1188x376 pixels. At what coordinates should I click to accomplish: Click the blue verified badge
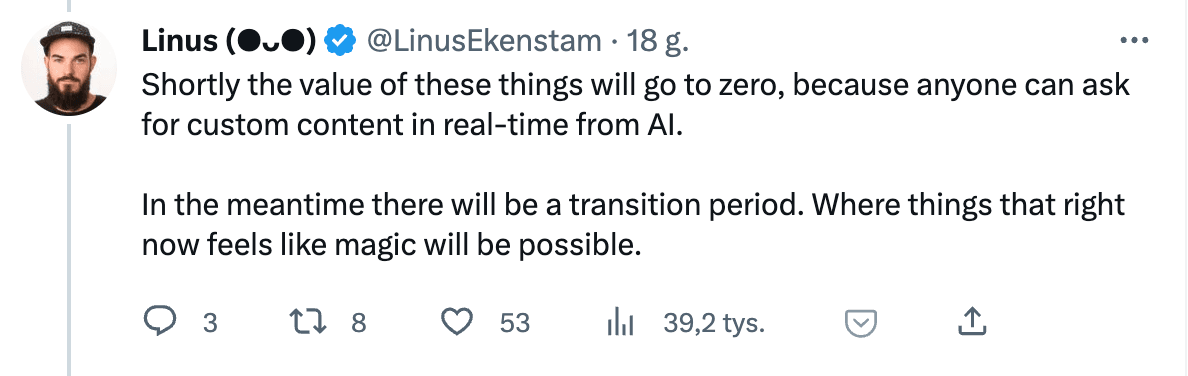[x=340, y=41]
